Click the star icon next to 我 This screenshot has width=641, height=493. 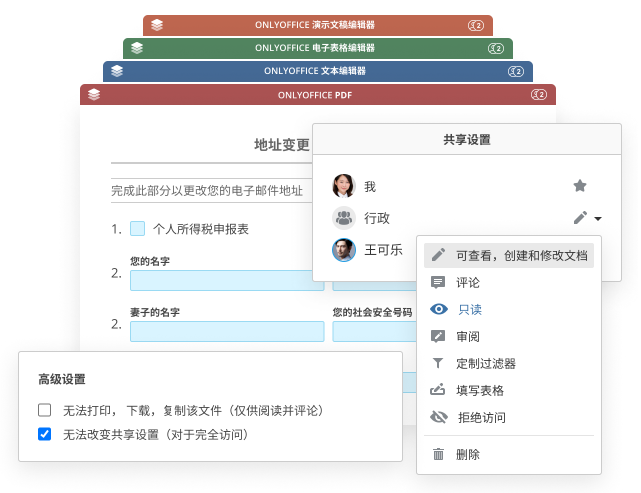coord(579,186)
